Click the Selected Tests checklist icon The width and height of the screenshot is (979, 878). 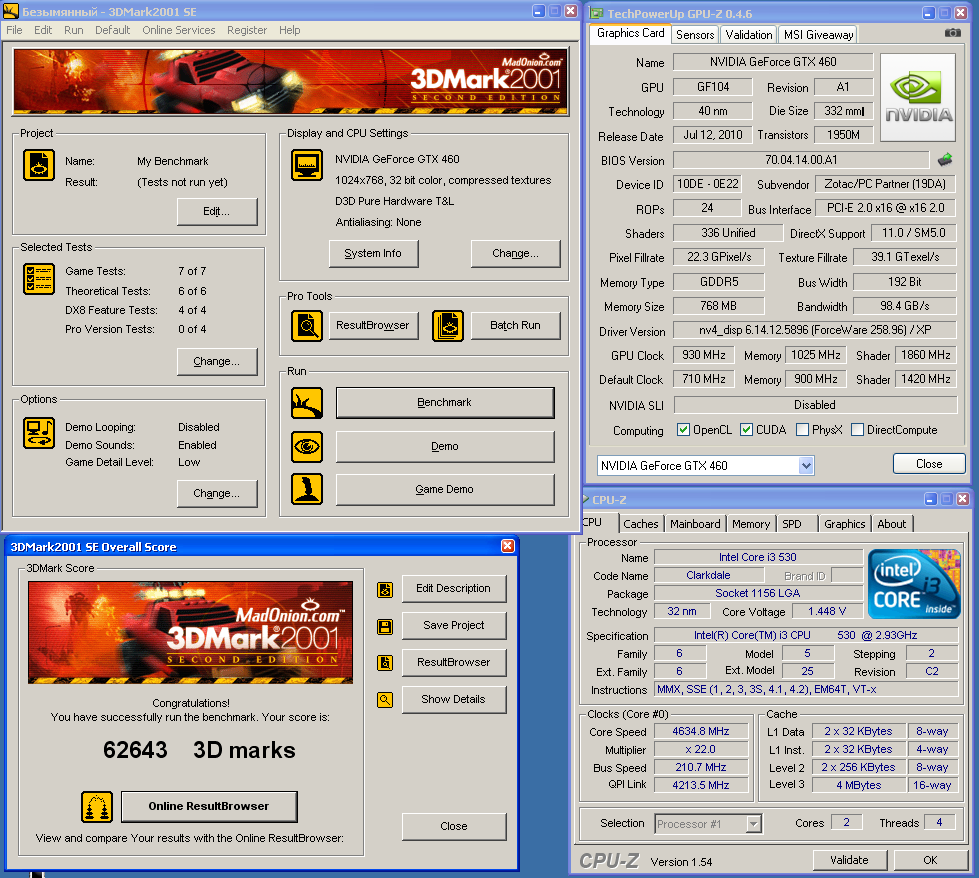tap(39, 279)
